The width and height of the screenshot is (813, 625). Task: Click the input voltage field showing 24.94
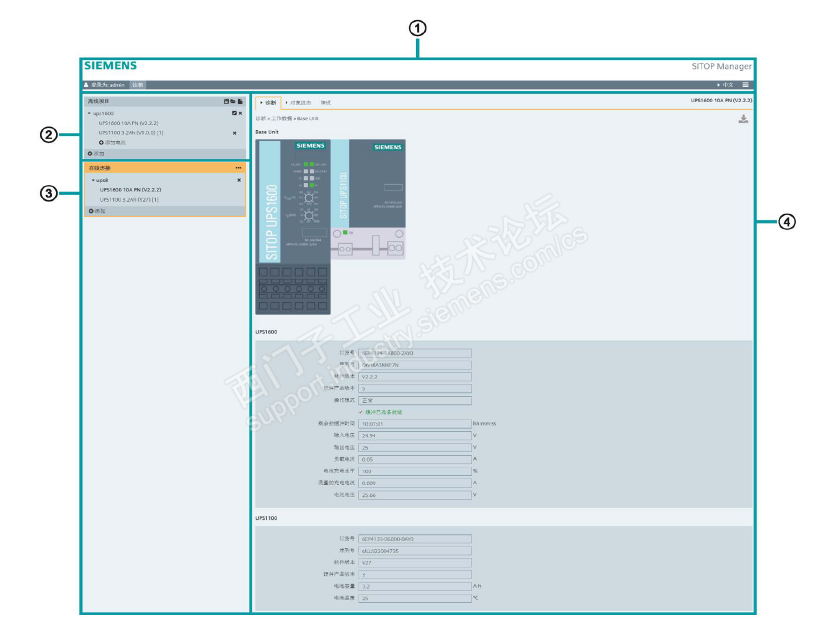(x=415, y=436)
